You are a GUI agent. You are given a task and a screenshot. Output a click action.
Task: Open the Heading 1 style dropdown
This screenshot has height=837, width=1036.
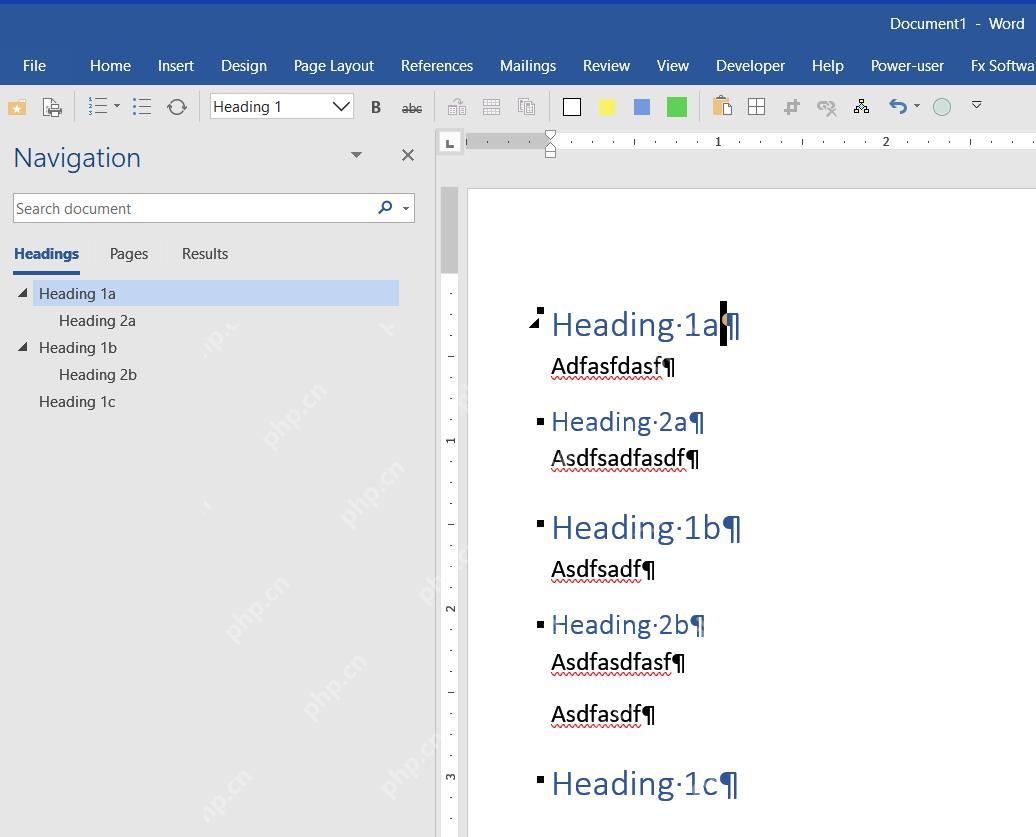pos(341,106)
